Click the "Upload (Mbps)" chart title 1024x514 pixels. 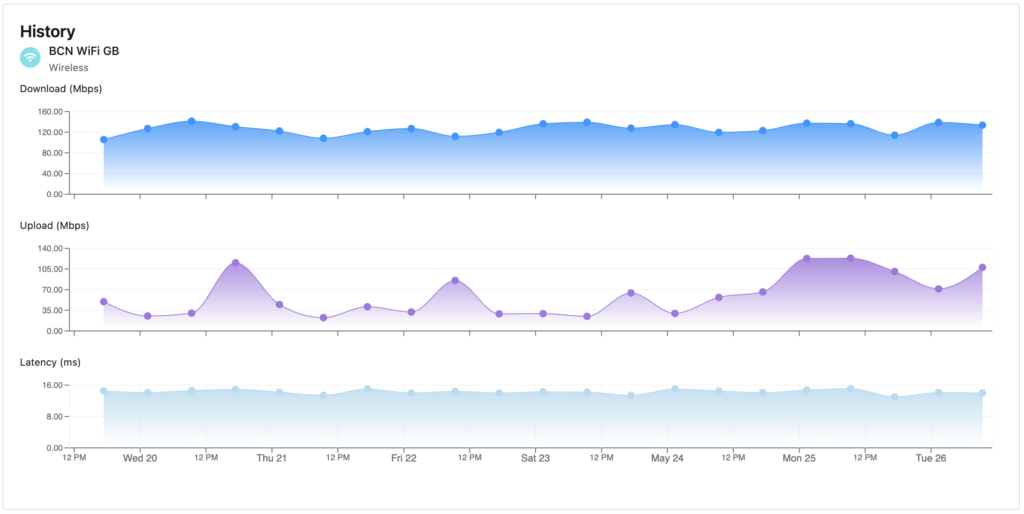click(54, 226)
